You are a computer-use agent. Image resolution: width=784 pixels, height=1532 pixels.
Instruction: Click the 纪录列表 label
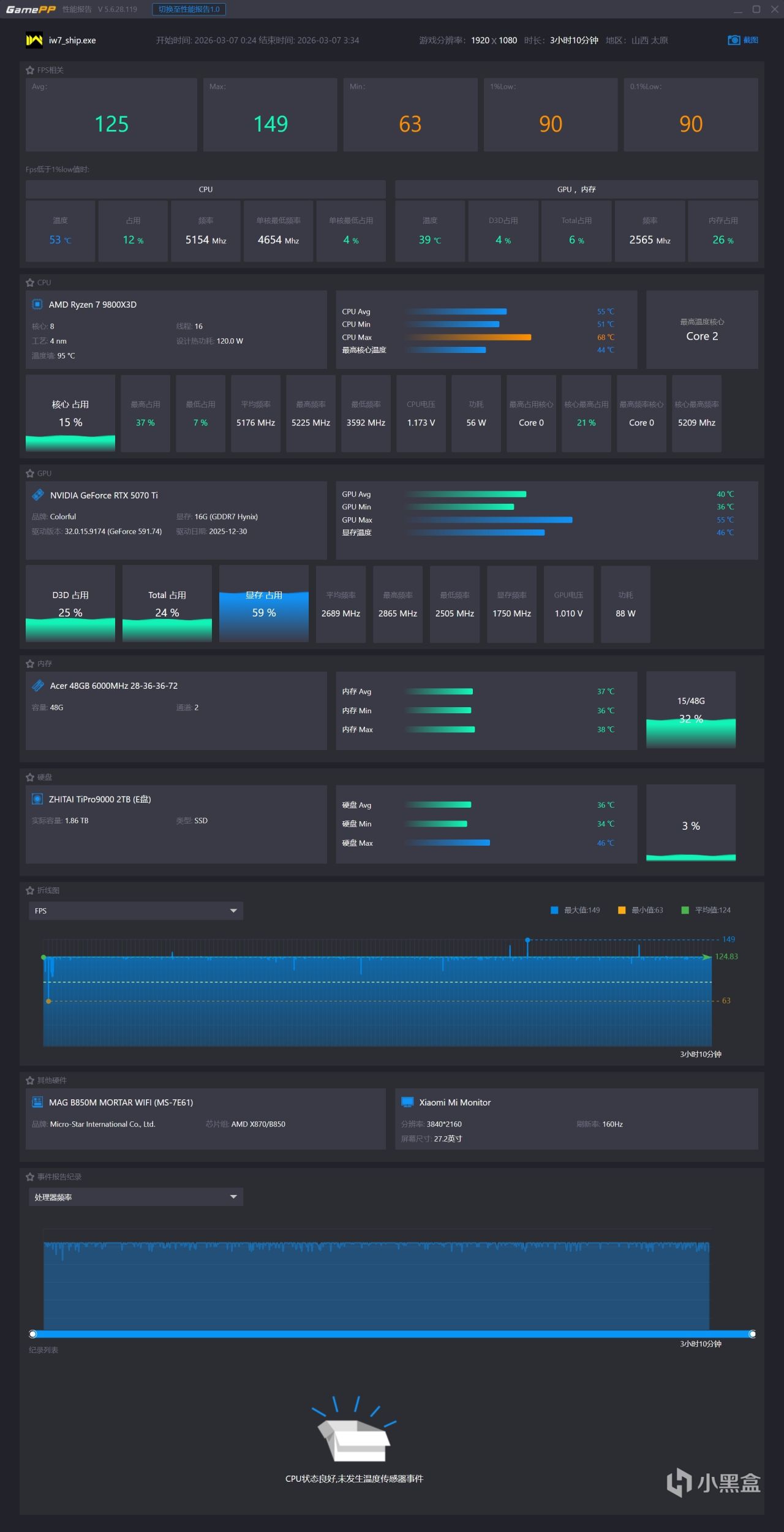(43, 1350)
